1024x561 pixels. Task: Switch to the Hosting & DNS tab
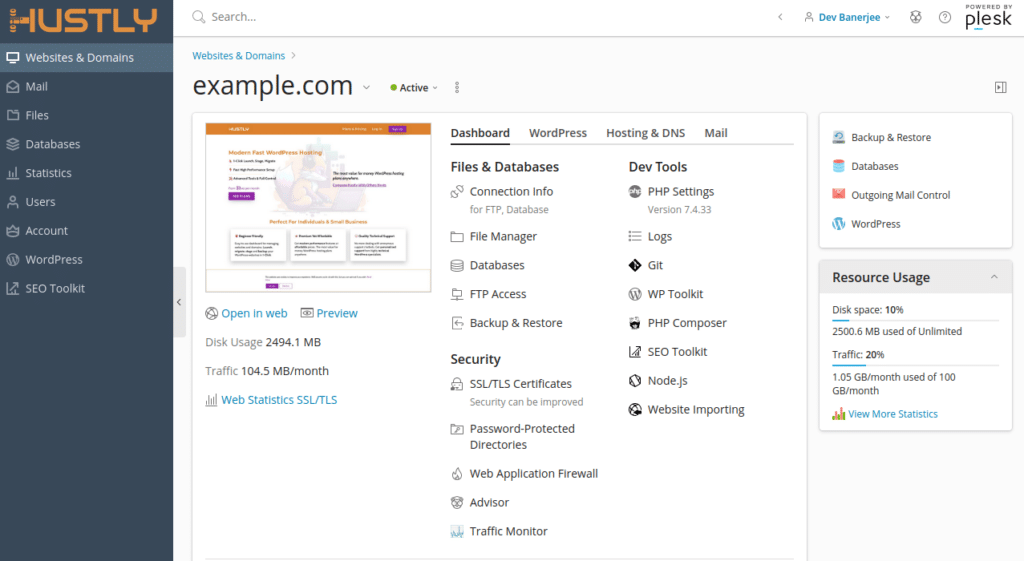point(645,133)
